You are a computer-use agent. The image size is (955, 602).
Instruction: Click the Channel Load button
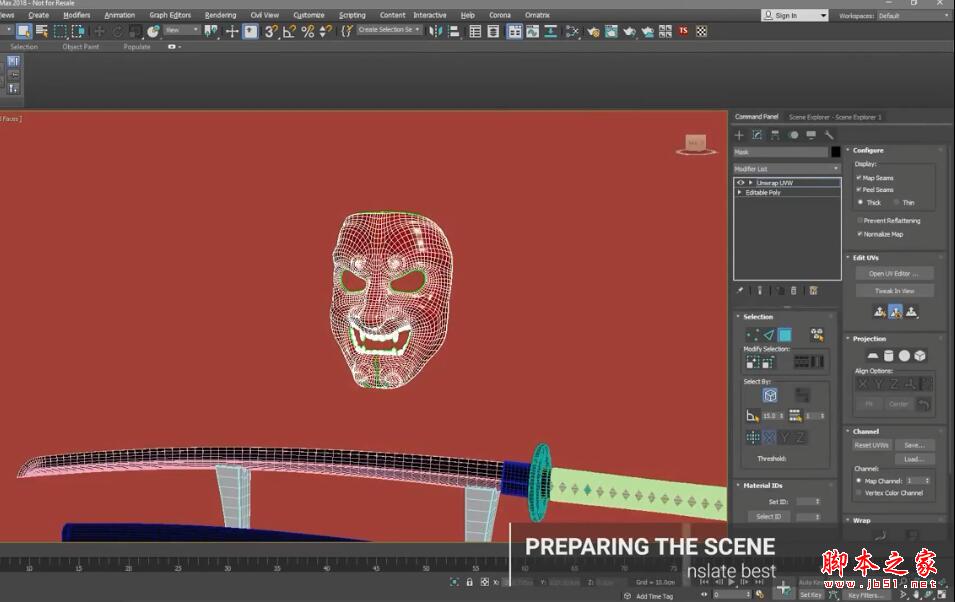pyautogui.click(x=914, y=459)
